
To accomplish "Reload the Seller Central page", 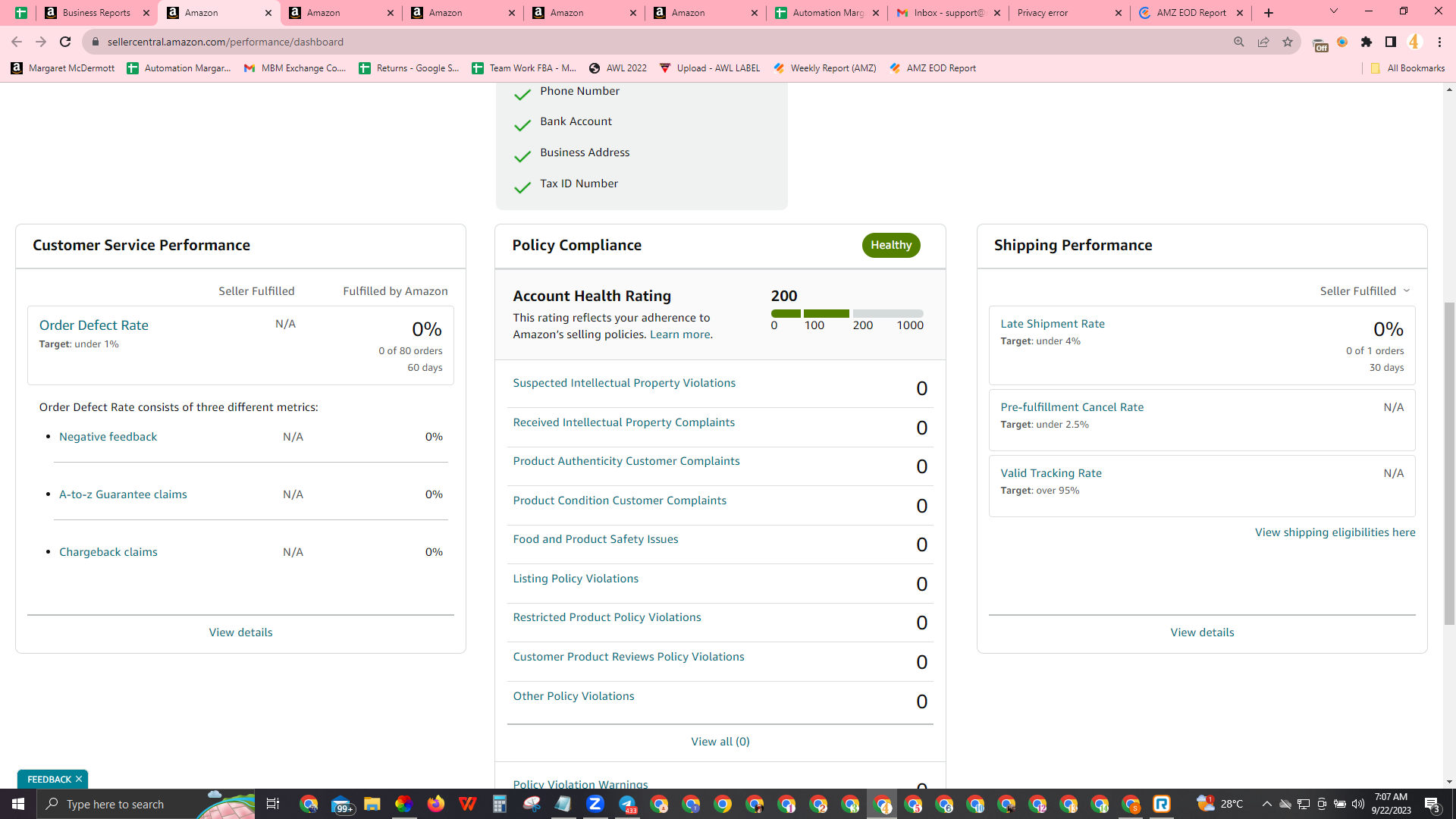I will coord(65,42).
